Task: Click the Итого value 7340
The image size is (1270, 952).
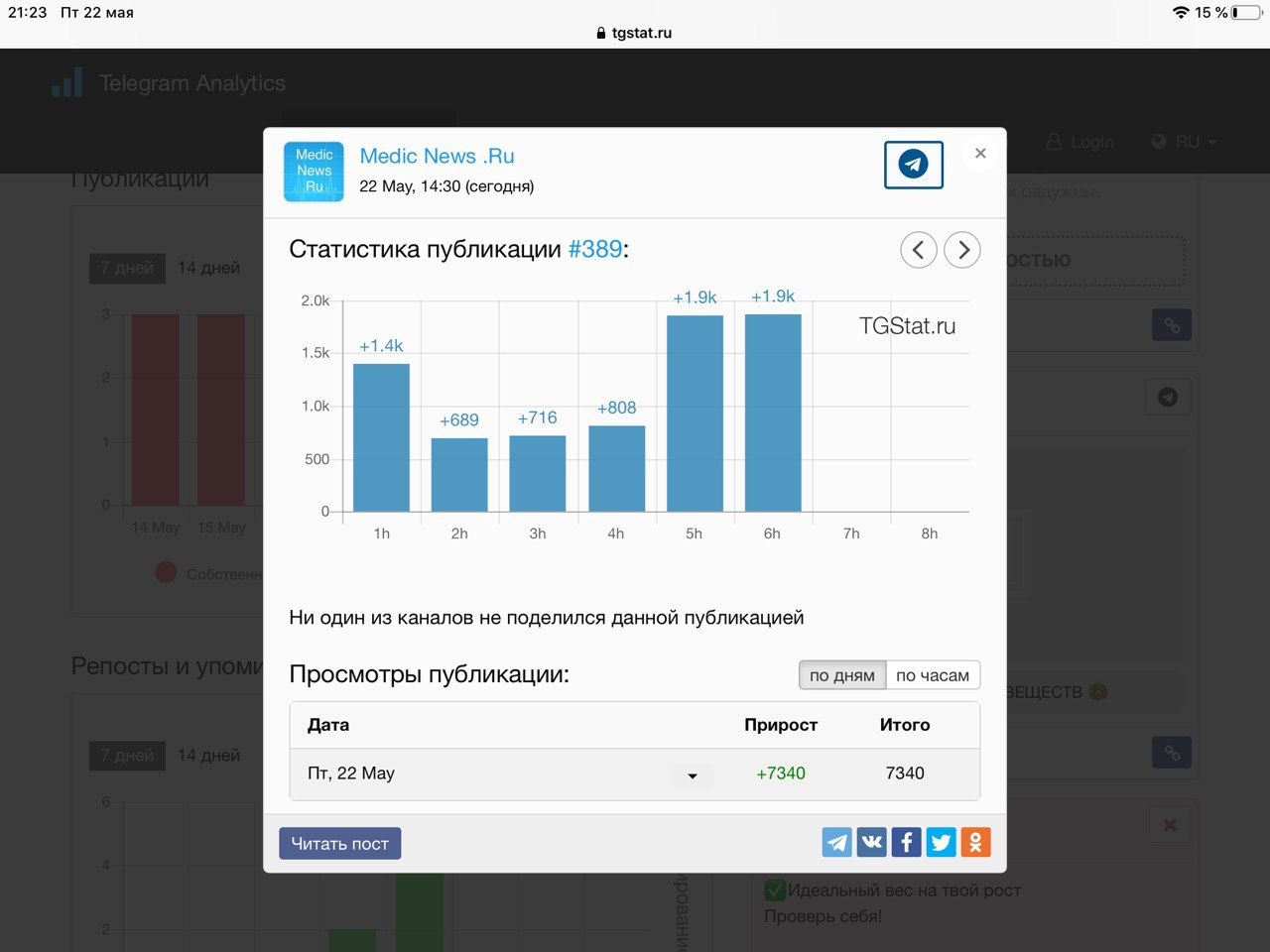Action: coord(905,773)
